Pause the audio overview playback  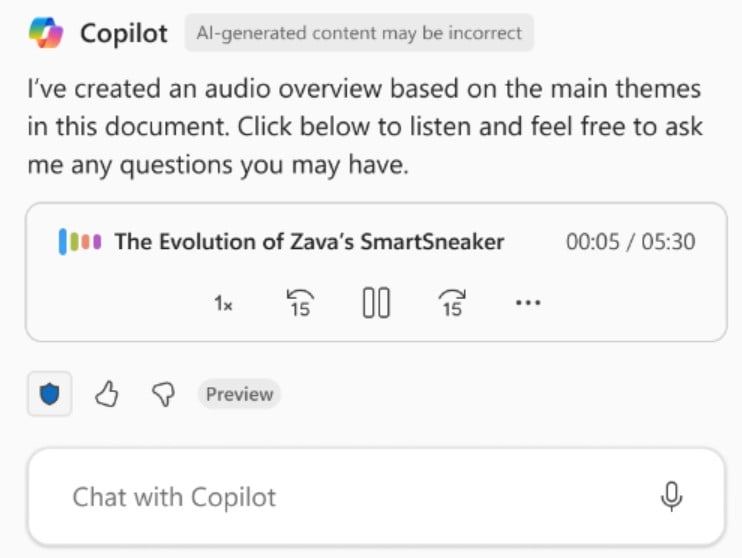click(x=376, y=302)
